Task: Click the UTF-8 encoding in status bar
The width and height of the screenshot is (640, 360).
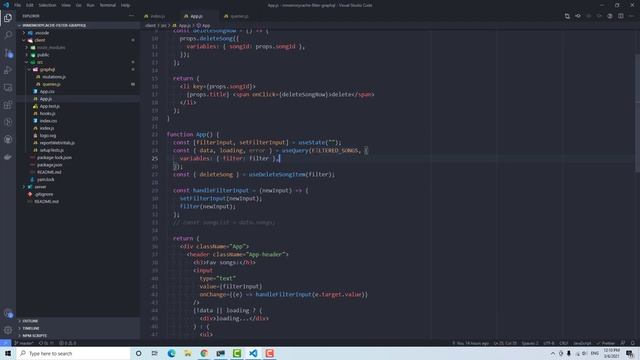Action: (549, 343)
